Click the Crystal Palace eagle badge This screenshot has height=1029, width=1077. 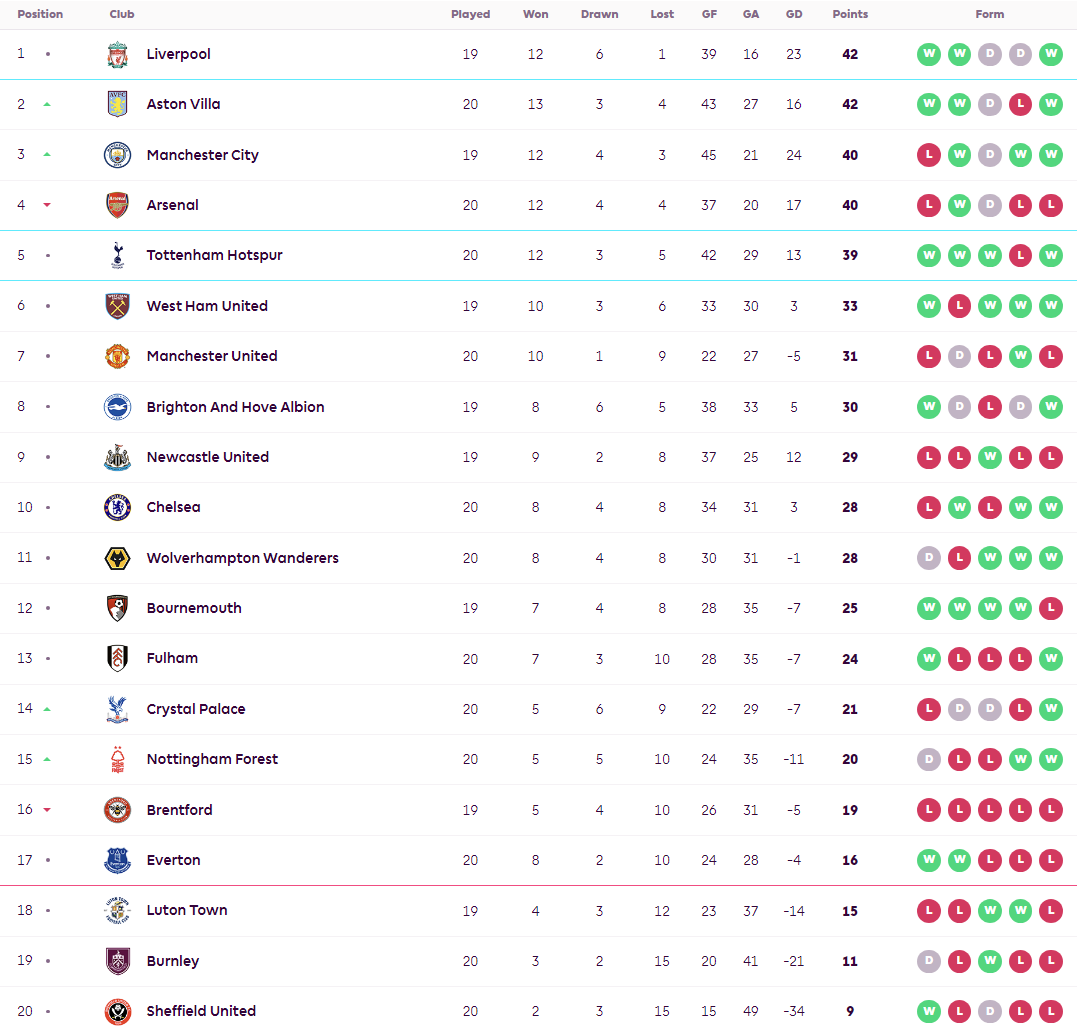(x=117, y=709)
